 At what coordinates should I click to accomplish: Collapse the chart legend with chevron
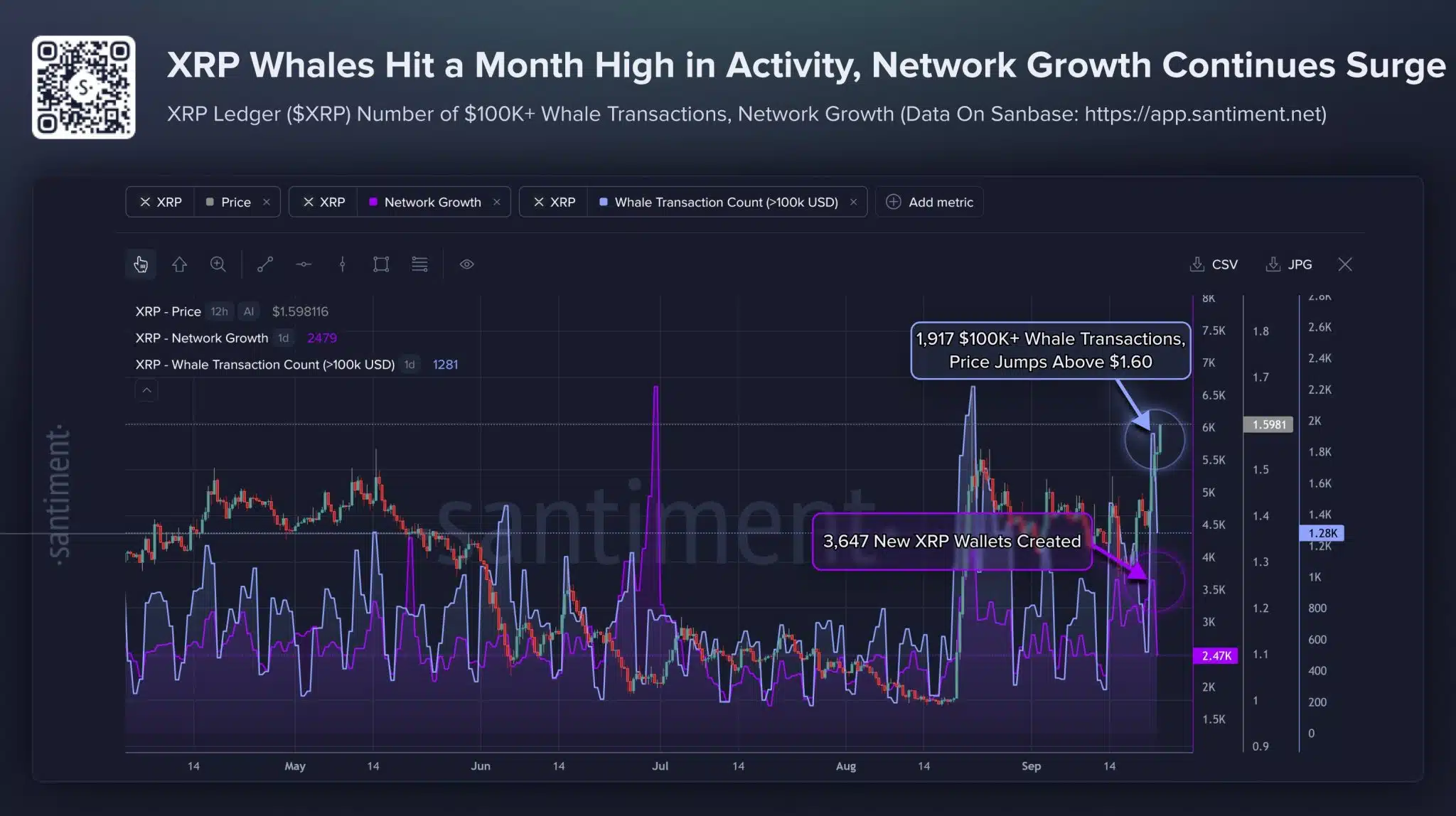coord(146,390)
